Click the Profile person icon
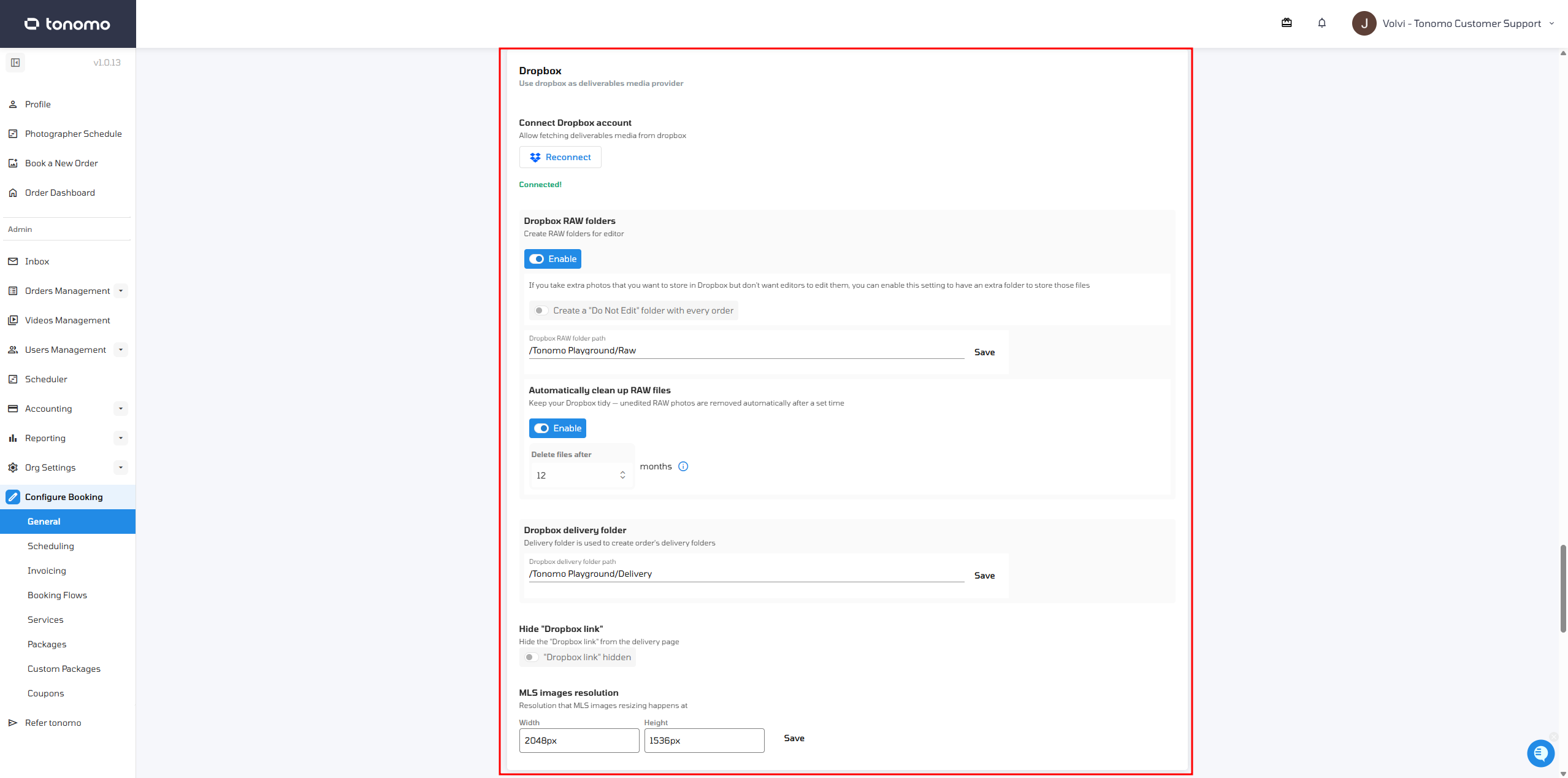The width and height of the screenshot is (1568, 778). point(13,104)
